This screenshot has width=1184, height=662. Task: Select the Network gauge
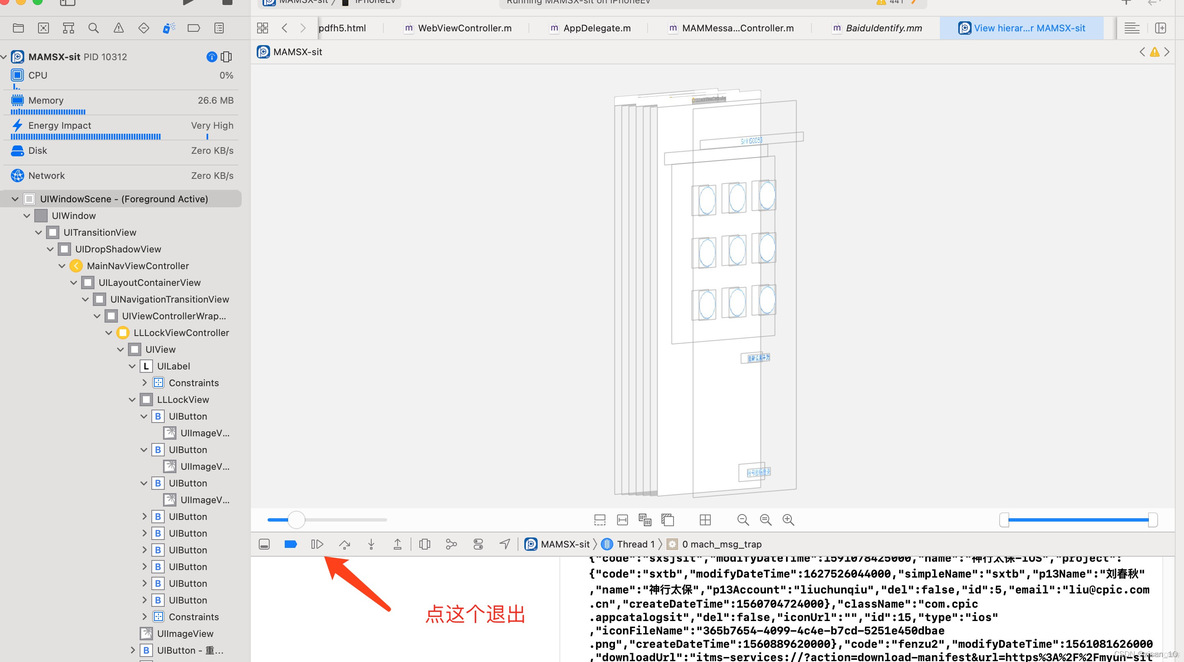pos(122,176)
